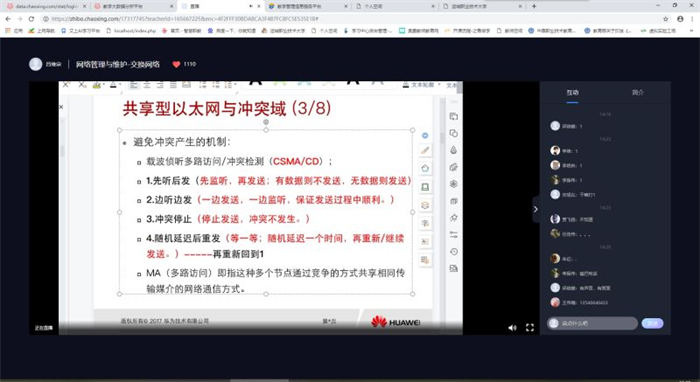Click the blue circle icon atop floating toolbar
Screen dimensions: 700x382
(x=425, y=135)
